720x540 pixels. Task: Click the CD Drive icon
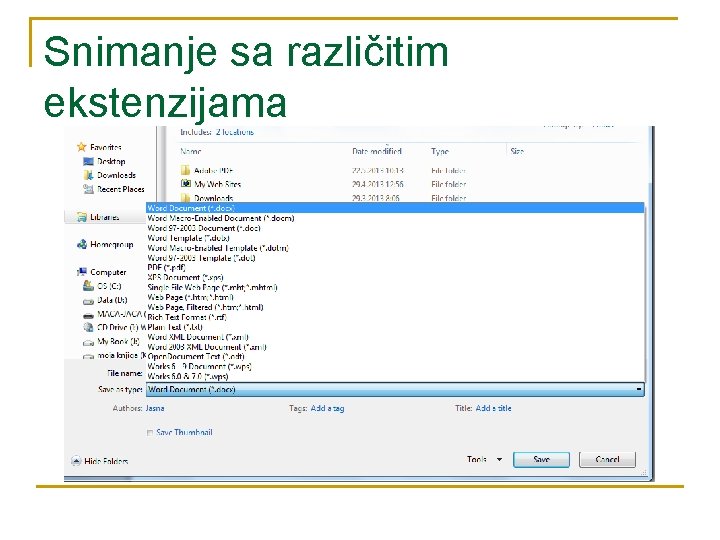point(88,327)
